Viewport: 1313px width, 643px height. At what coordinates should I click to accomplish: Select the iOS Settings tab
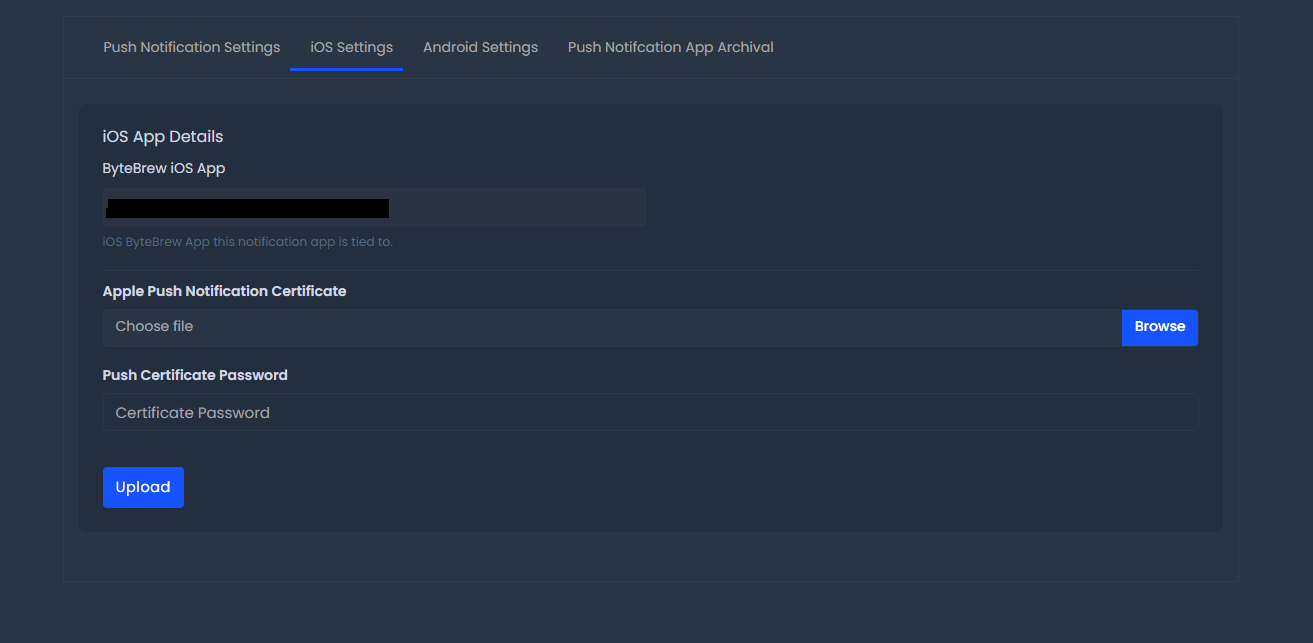pos(346,47)
